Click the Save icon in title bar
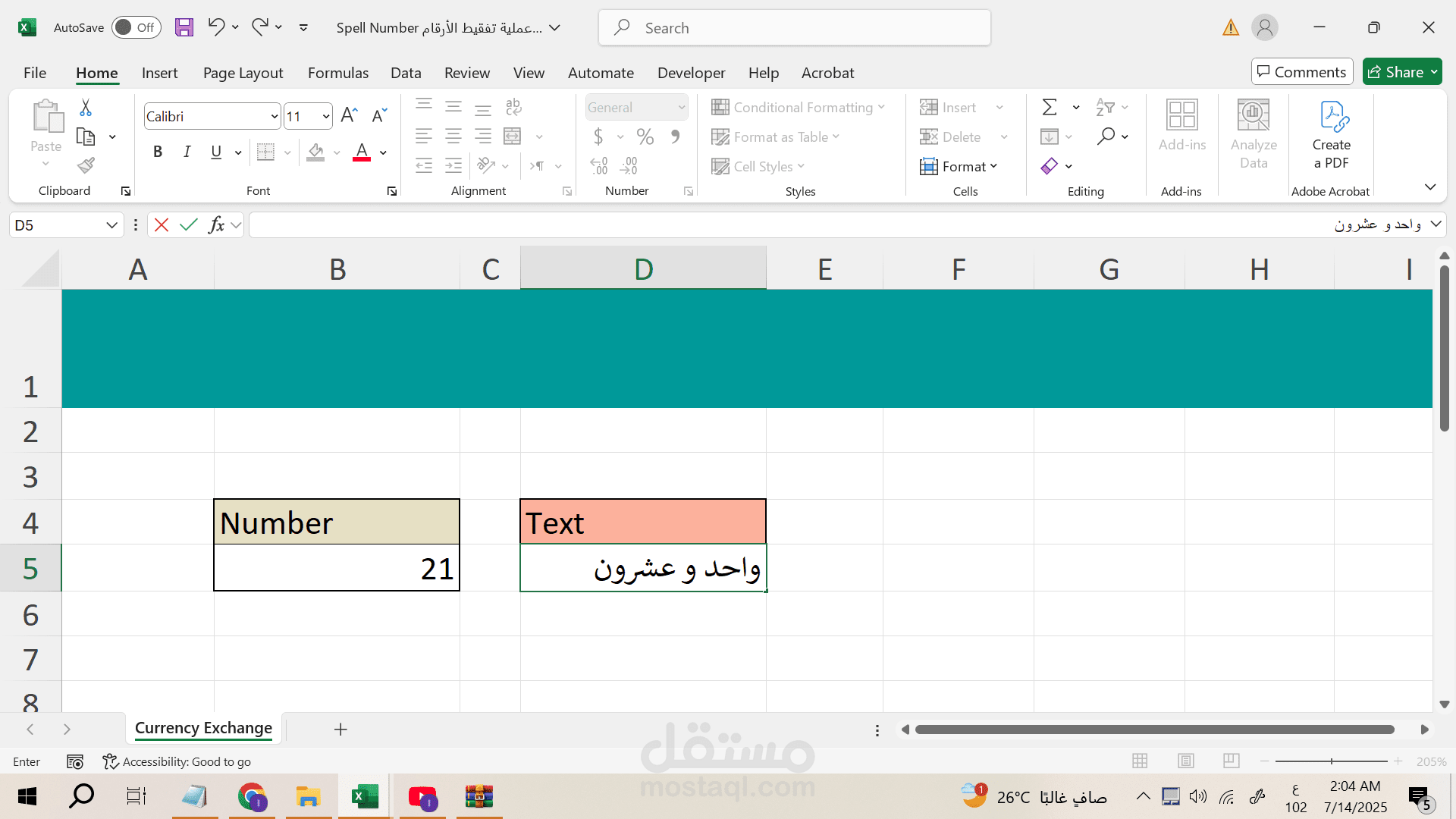This screenshot has width=1456, height=819. [184, 28]
